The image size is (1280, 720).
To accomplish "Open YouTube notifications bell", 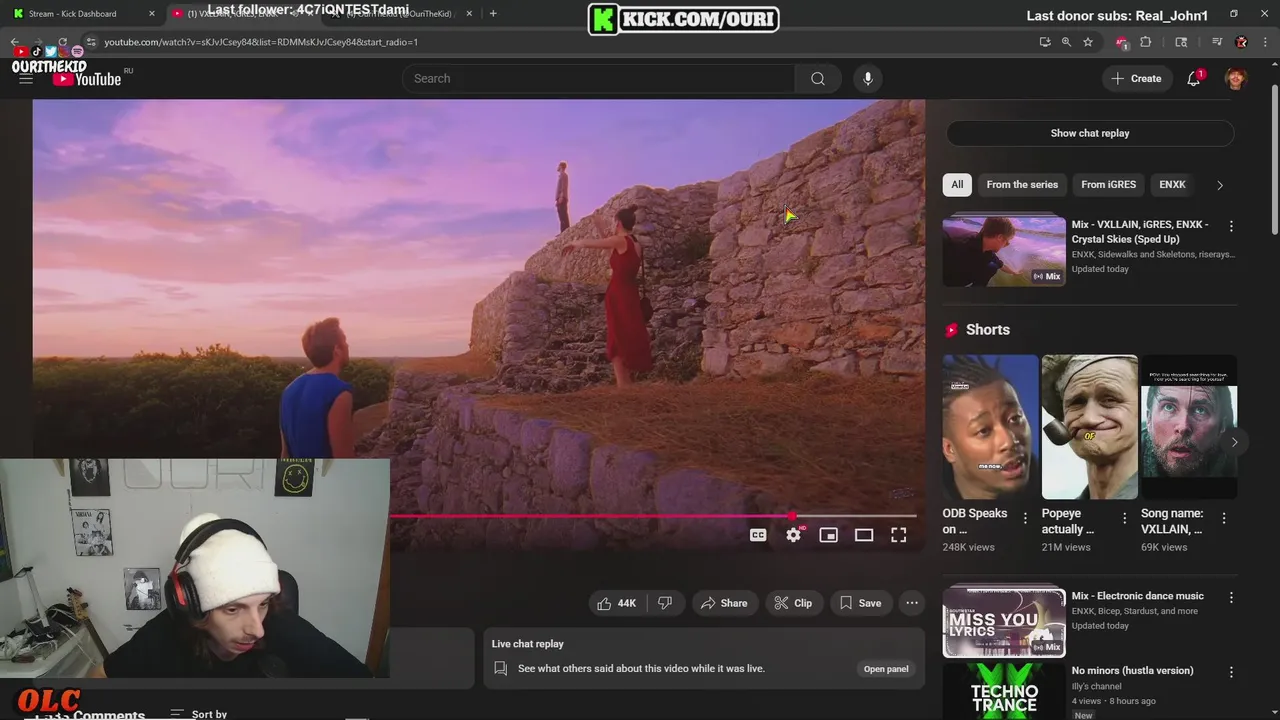I will point(1194,79).
